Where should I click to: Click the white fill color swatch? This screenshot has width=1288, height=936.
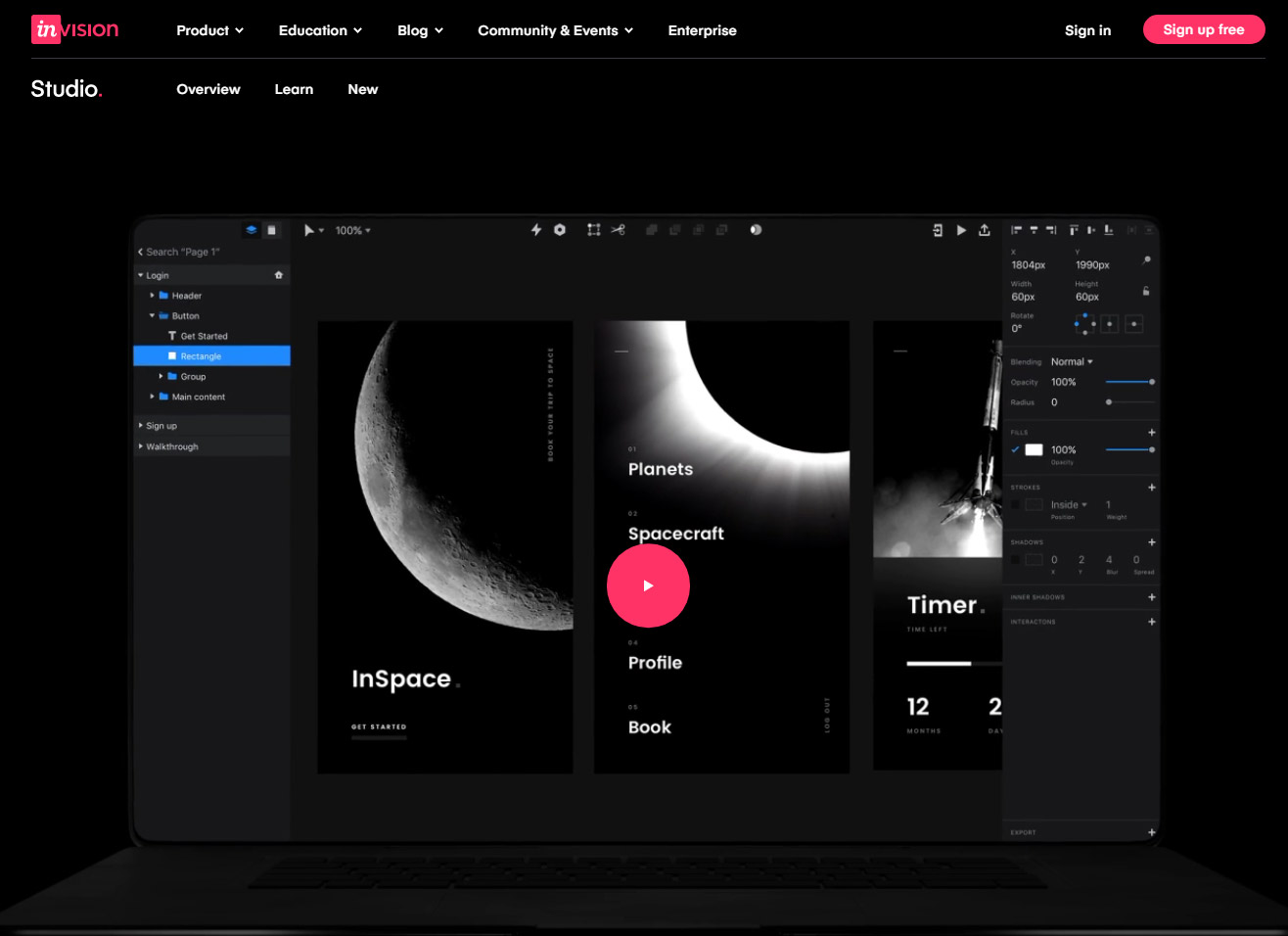(1034, 449)
